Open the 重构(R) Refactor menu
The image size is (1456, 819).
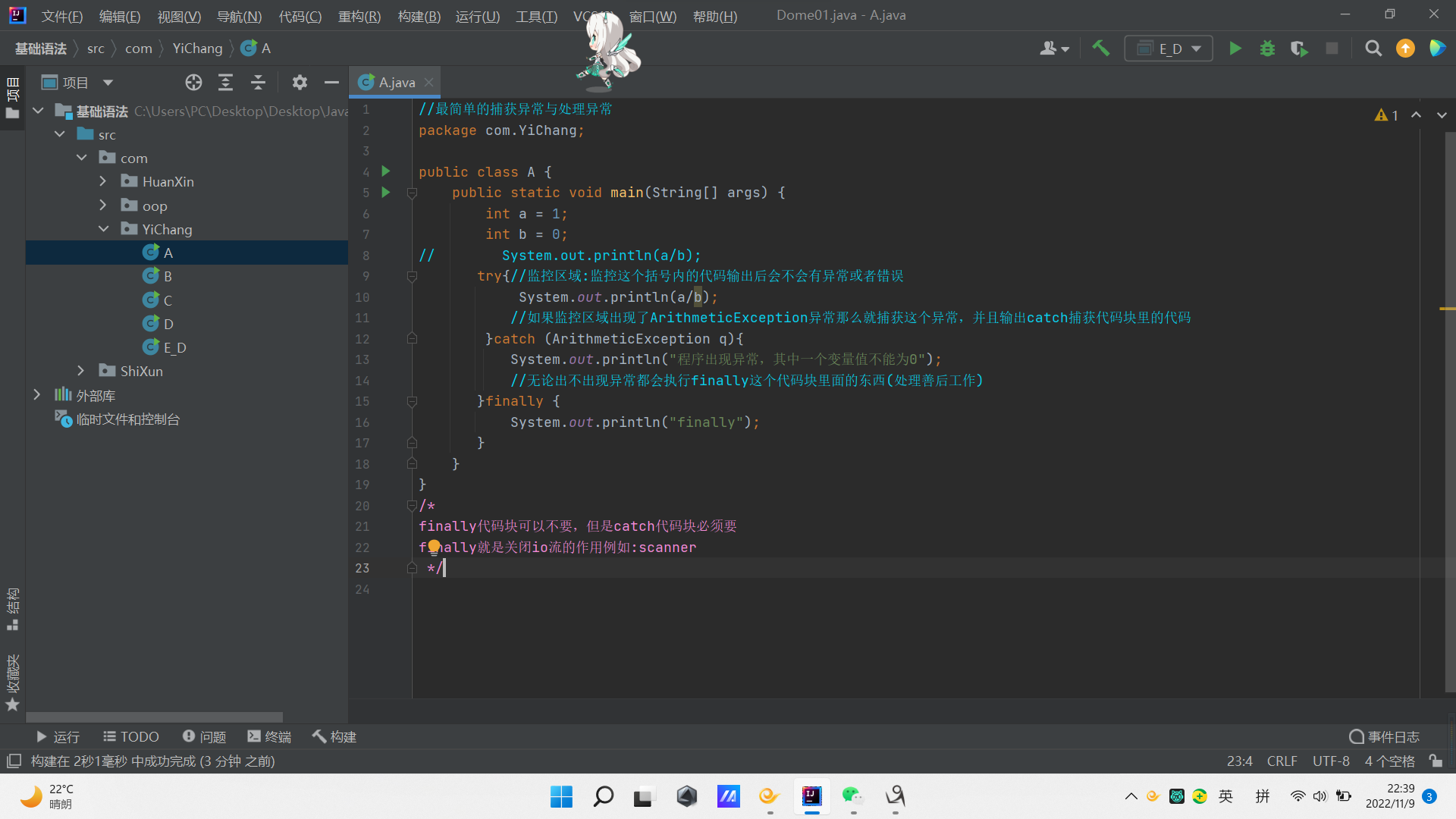click(x=359, y=16)
